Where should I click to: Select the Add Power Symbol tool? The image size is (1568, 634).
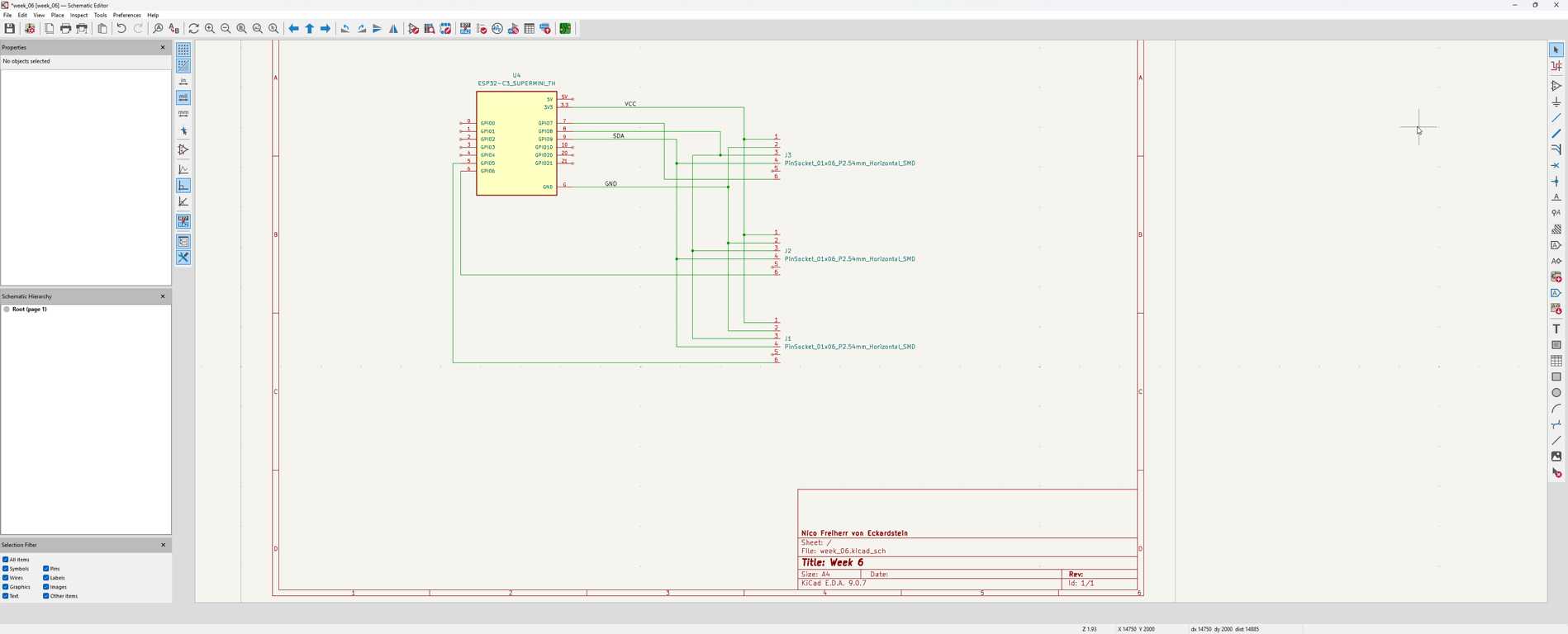pos(1556,102)
